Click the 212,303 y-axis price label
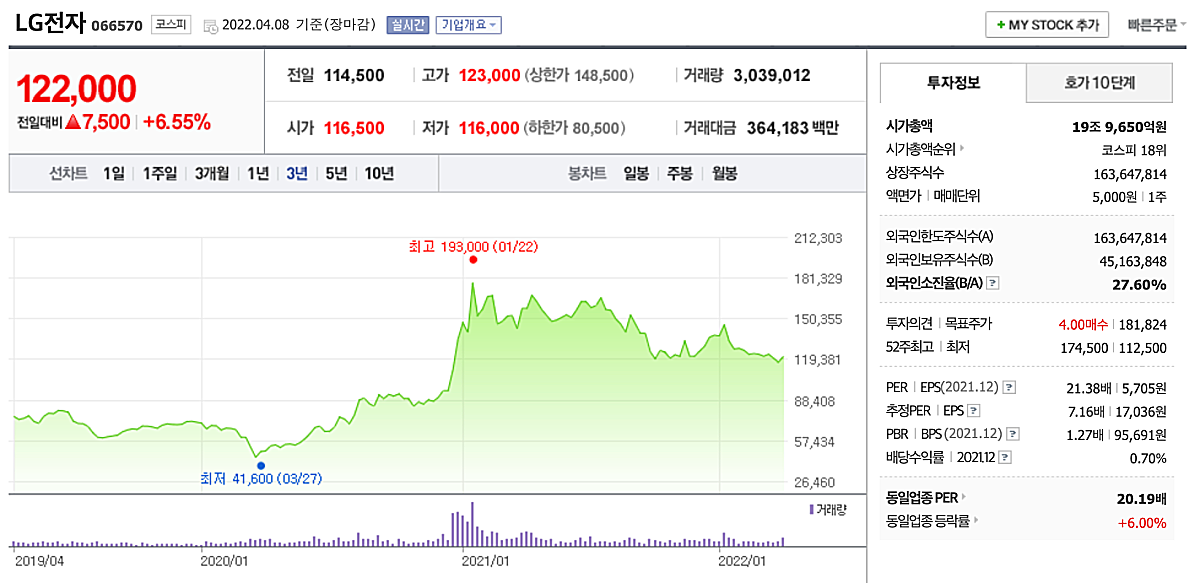1200x583 pixels. (x=818, y=238)
